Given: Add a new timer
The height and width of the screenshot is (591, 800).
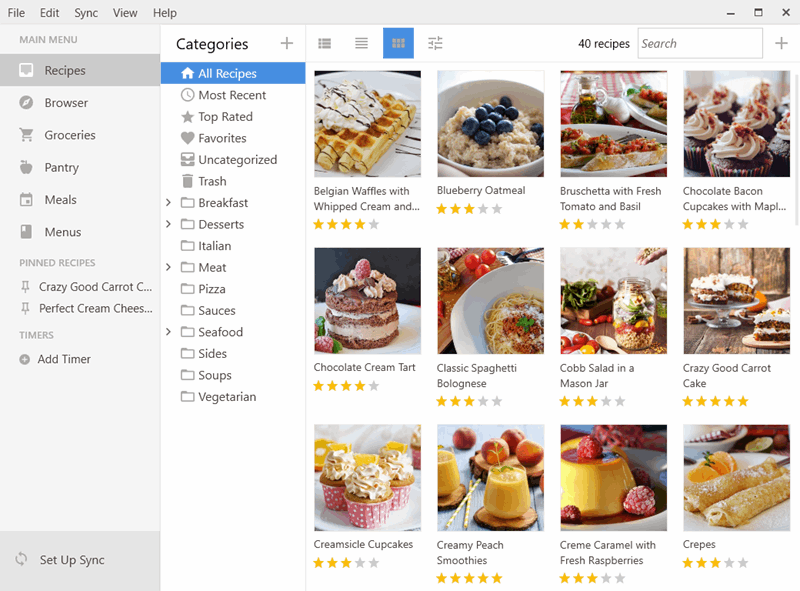Looking at the screenshot, I should coord(64,359).
